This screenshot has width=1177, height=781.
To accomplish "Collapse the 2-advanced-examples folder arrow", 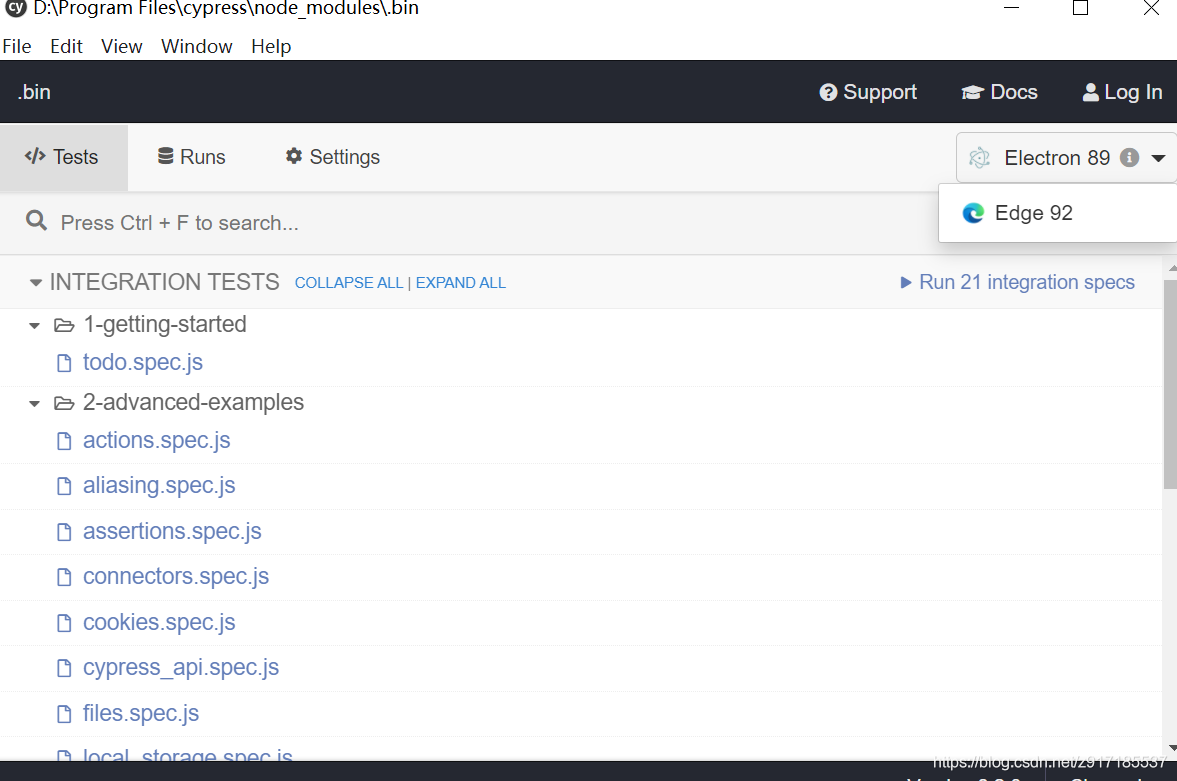I will pyautogui.click(x=34, y=404).
